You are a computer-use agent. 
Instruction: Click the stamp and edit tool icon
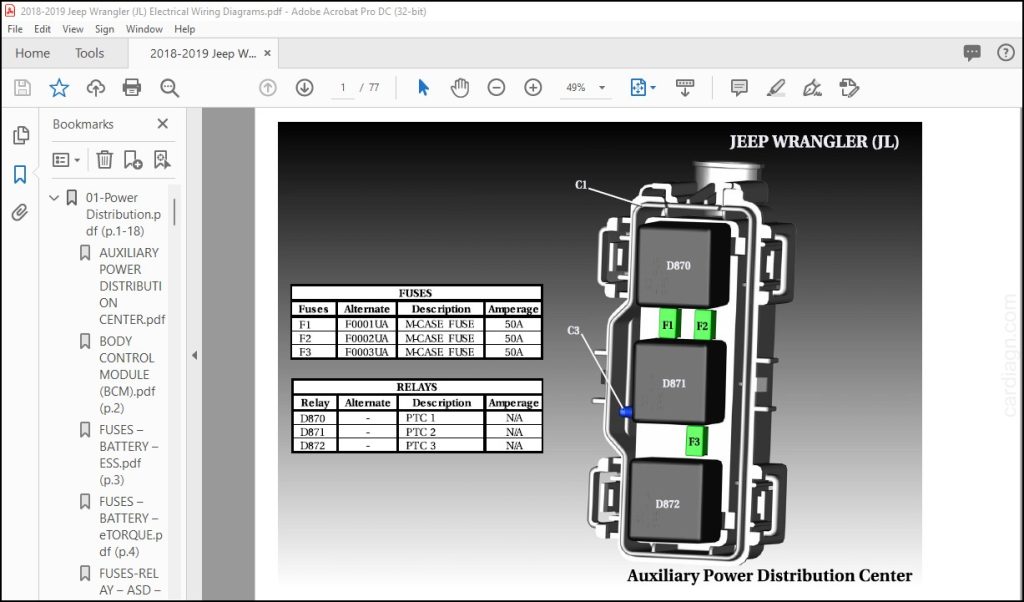pos(849,87)
